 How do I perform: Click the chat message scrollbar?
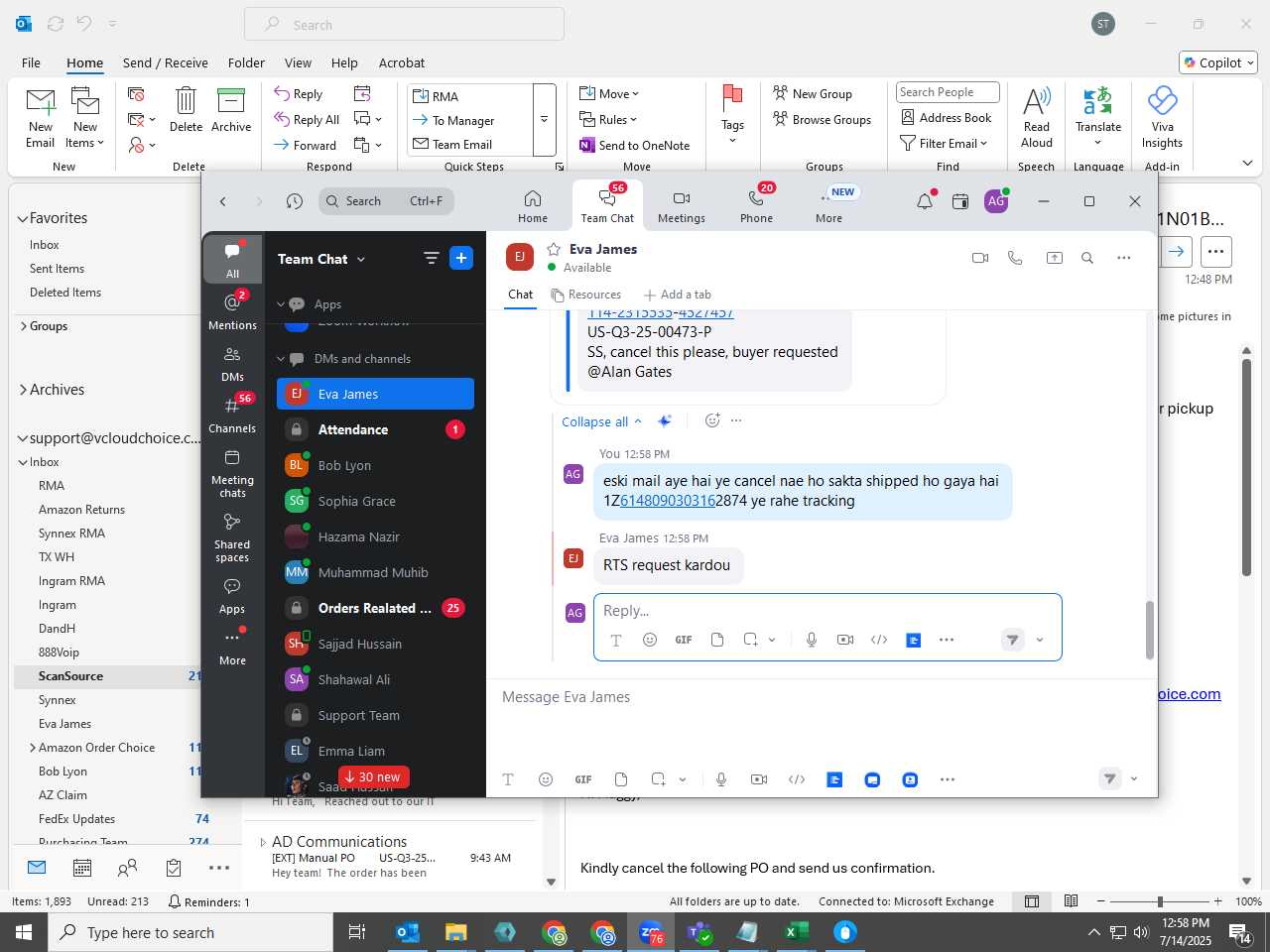point(1150,630)
